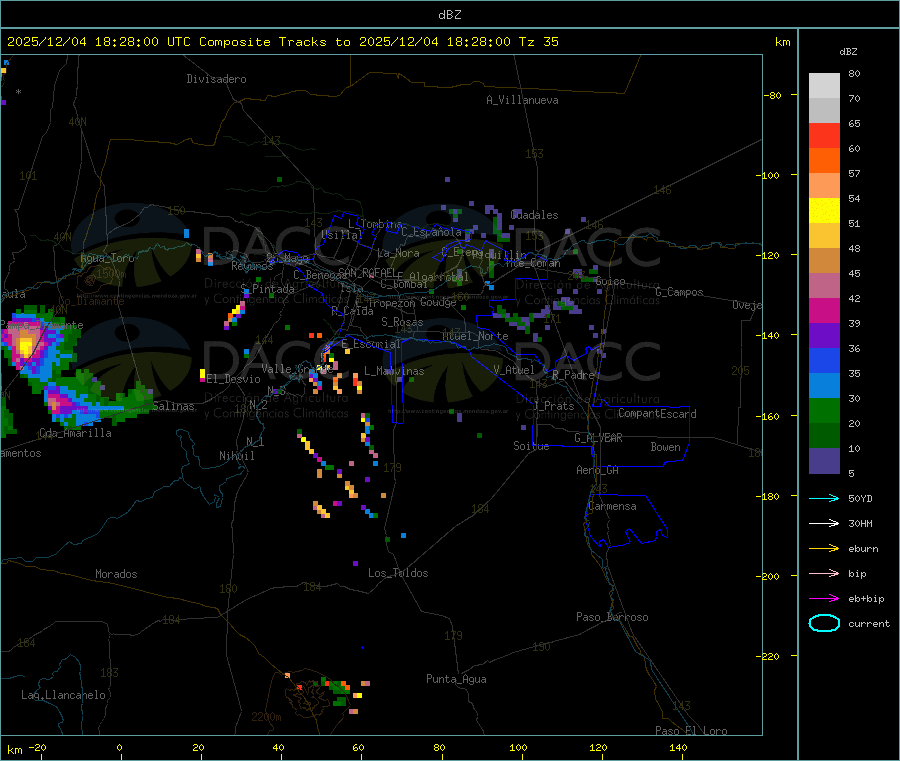The width and height of the screenshot is (900, 761).
Task: Click the 'Agua_Toro' place label
Action: (x=107, y=258)
